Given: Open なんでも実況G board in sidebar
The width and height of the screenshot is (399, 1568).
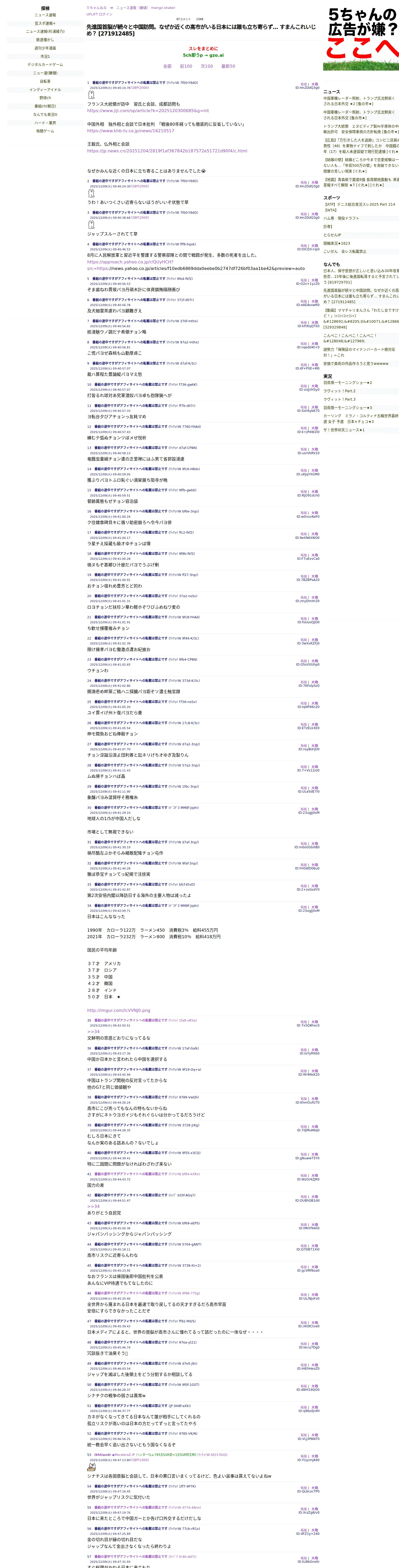Looking at the screenshot, I should pos(45,114).
